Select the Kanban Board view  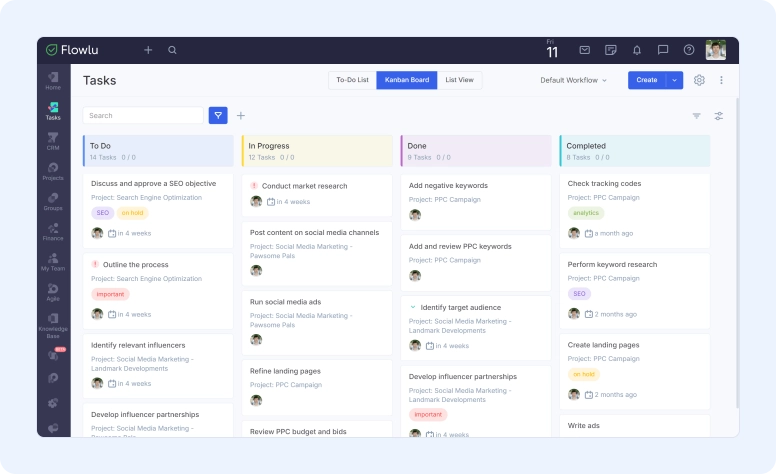coord(407,80)
